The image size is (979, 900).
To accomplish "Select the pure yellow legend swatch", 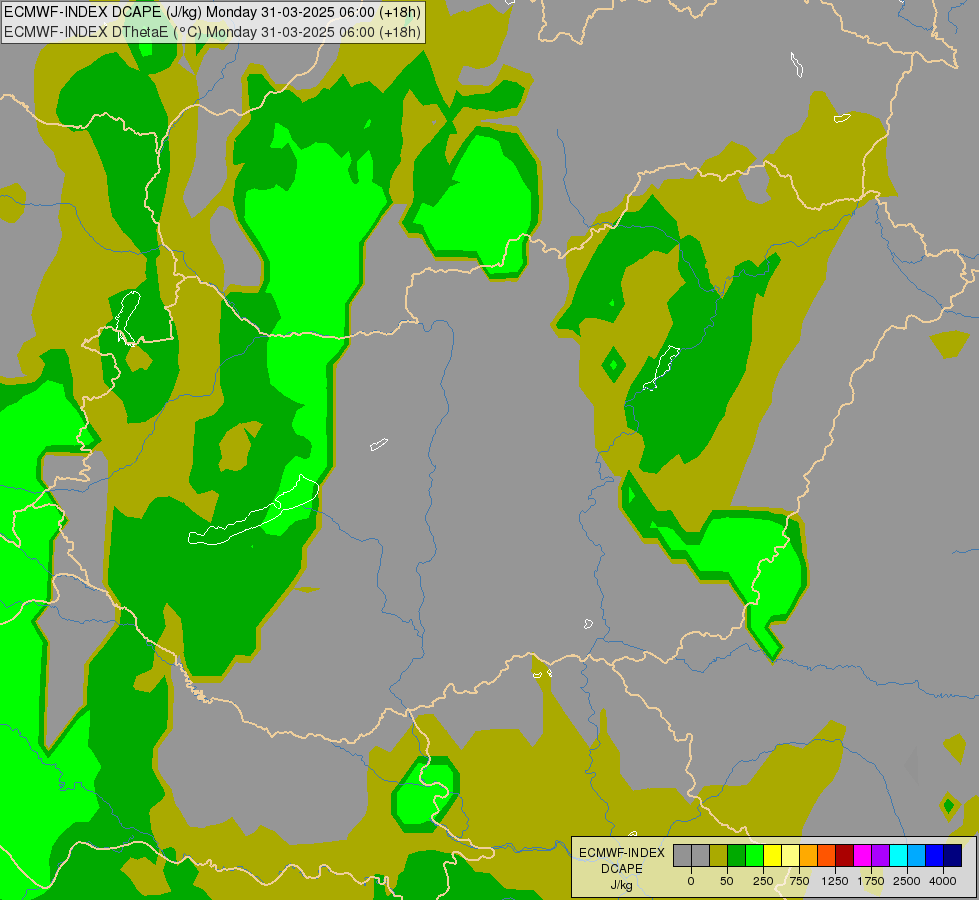I will click(772, 856).
